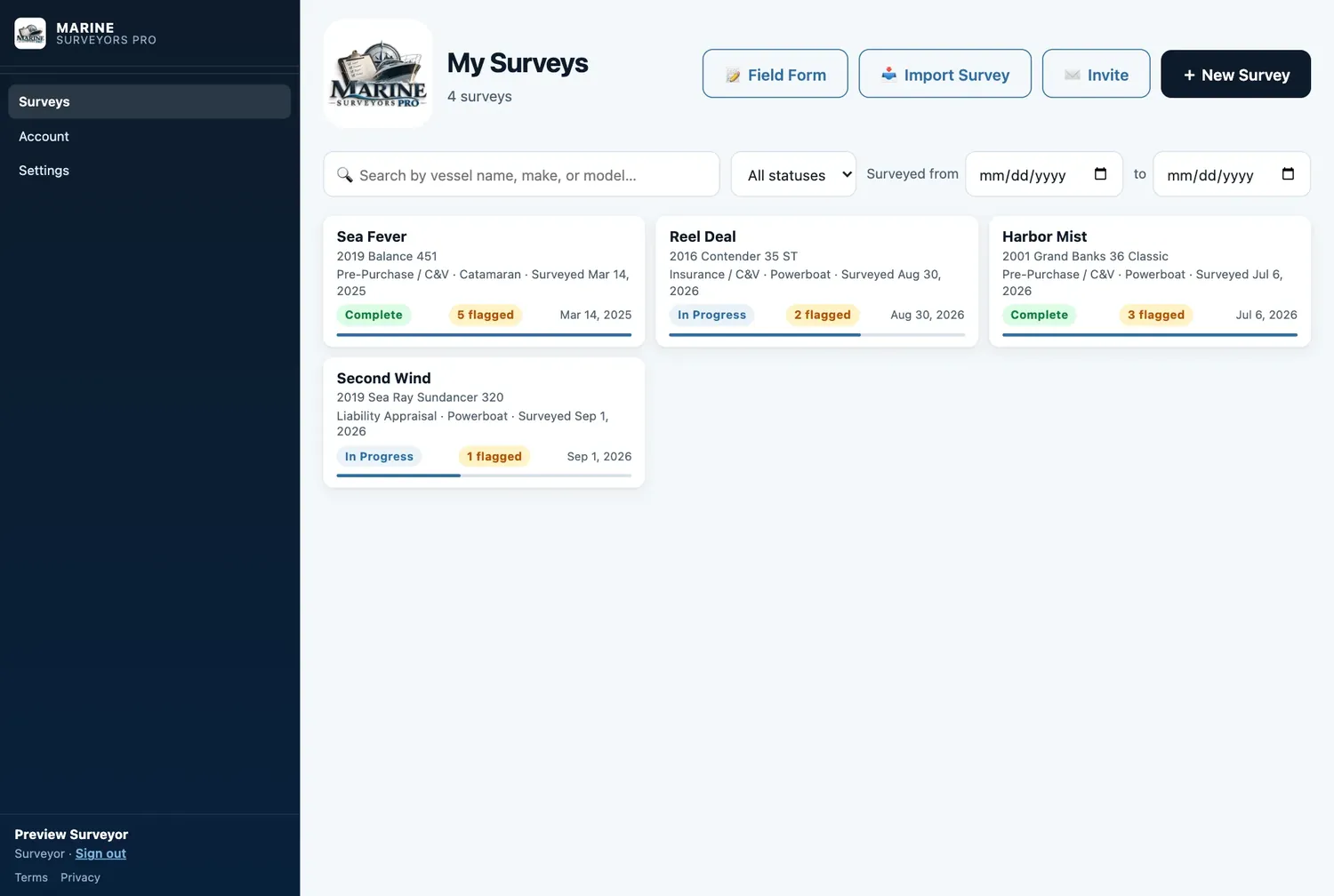Image resolution: width=1334 pixels, height=896 pixels.
Task: Click the Field Form button label
Action: point(787,76)
